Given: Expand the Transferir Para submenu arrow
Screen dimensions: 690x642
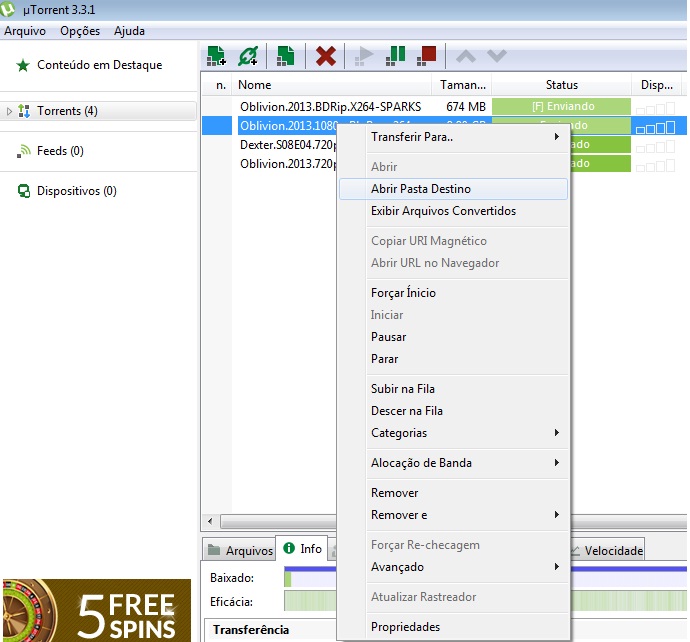Looking at the screenshot, I should [x=557, y=137].
